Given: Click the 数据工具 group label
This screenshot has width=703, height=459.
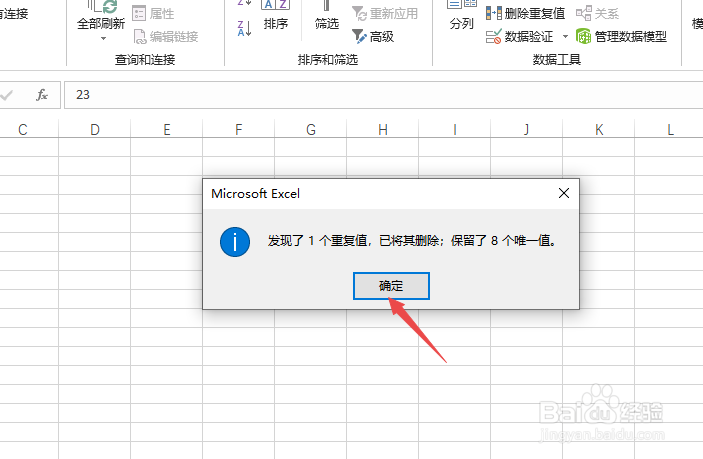Looking at the screenshot, I should (557, 59).
